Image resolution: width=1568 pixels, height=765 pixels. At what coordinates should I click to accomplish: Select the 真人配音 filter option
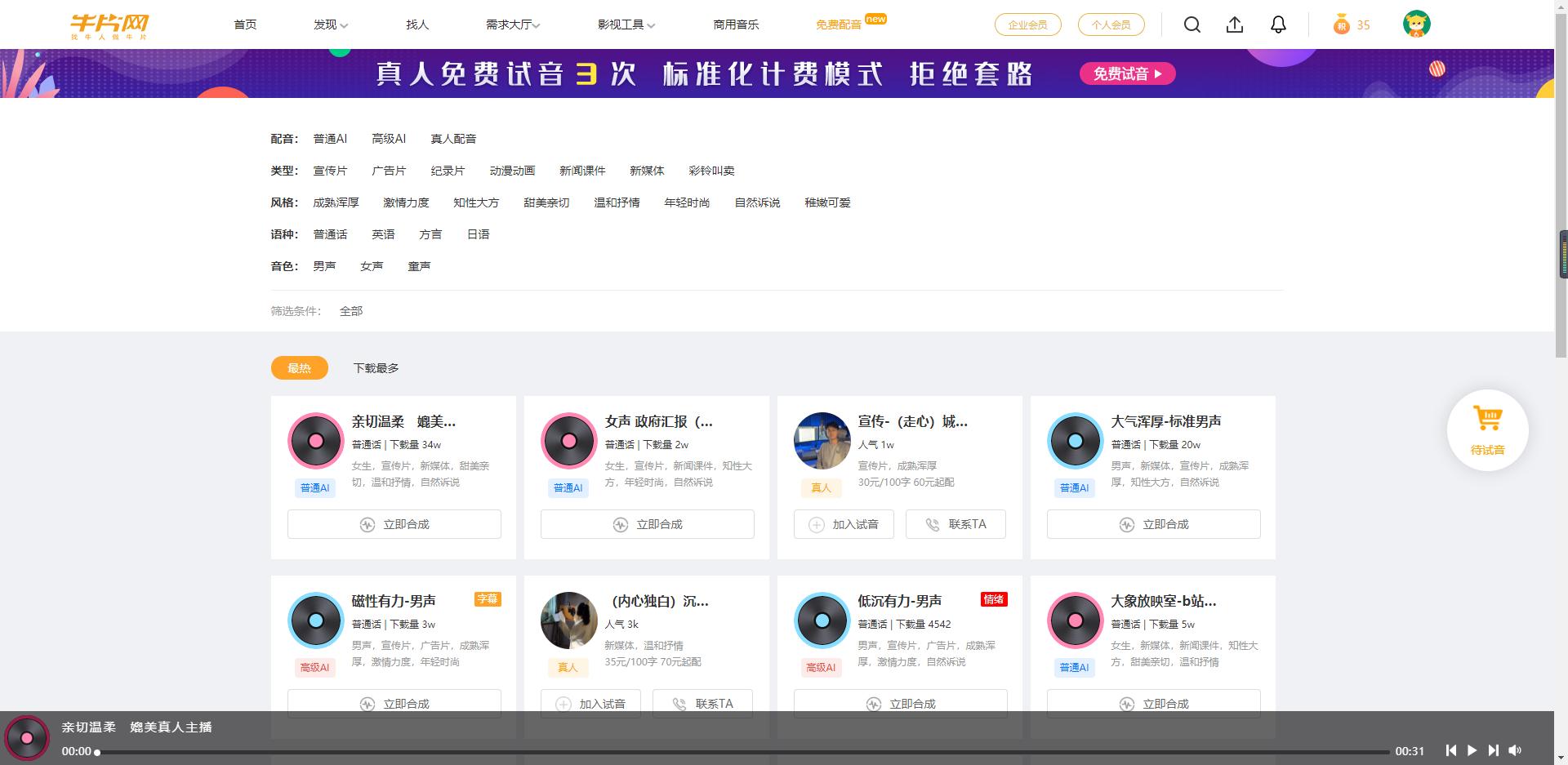[453, 138]
